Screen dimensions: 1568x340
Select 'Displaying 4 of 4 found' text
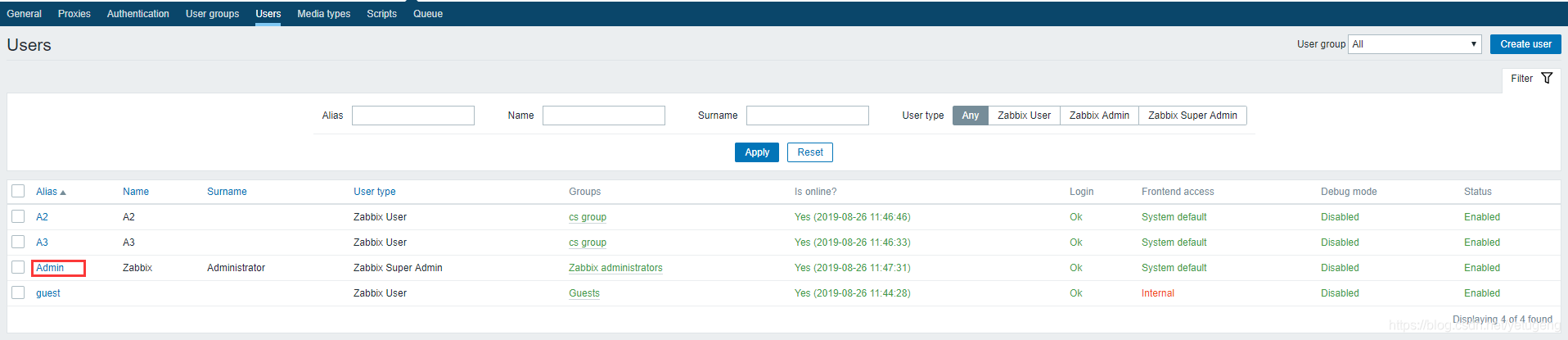[x=1503, y=320]
